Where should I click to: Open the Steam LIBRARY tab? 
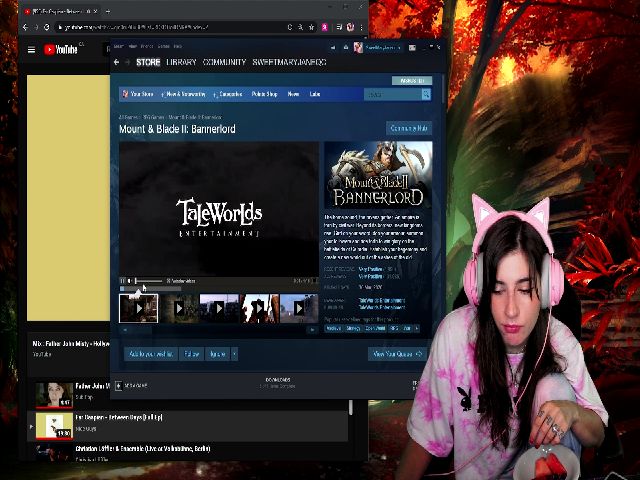tap(181, 62)
